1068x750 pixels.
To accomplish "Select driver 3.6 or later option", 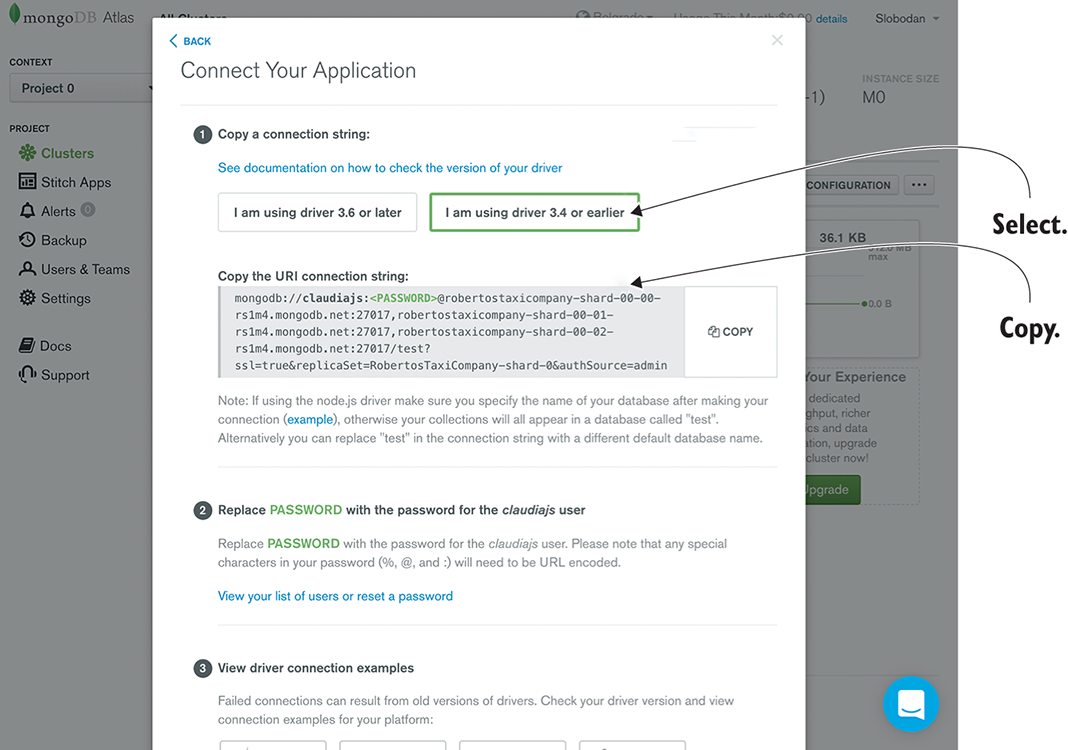I will [317, 213].
